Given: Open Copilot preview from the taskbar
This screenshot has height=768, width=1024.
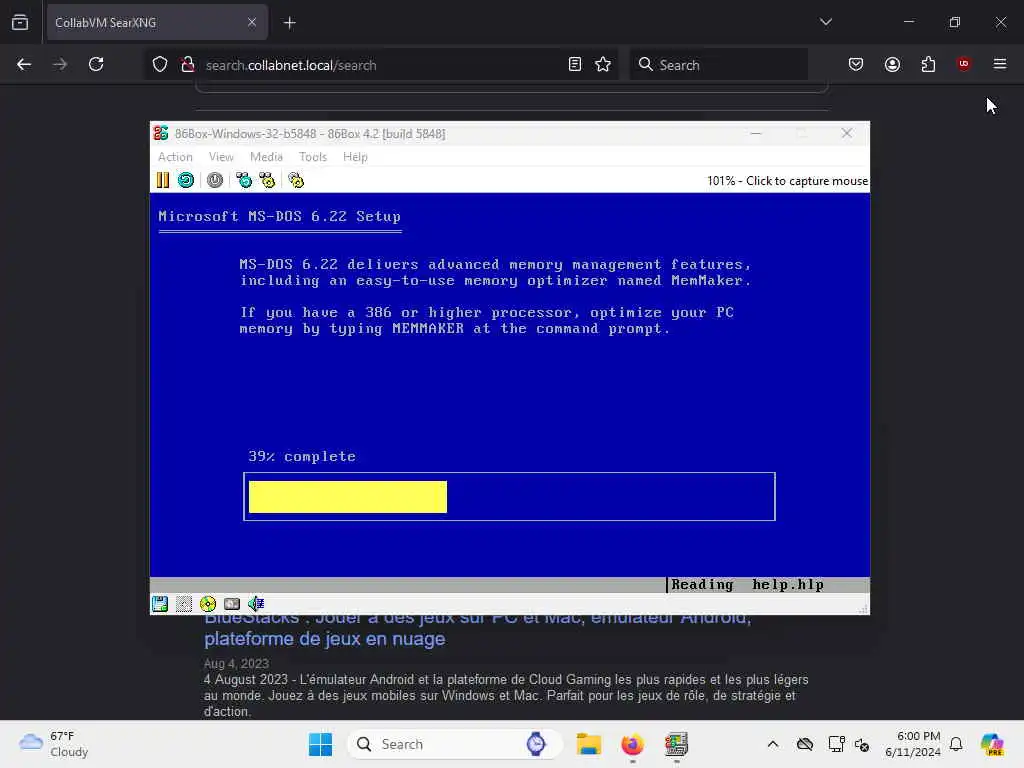Looking at the screenshot, I should pyautogui.click(x=992, y=744).
